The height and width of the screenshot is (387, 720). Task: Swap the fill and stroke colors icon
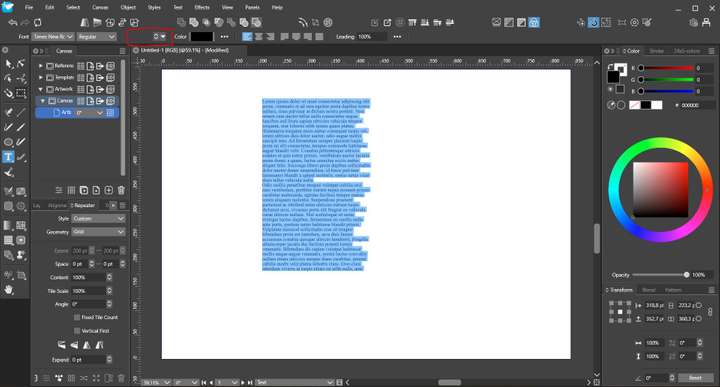pyautogui.click(x=610, y=67)
